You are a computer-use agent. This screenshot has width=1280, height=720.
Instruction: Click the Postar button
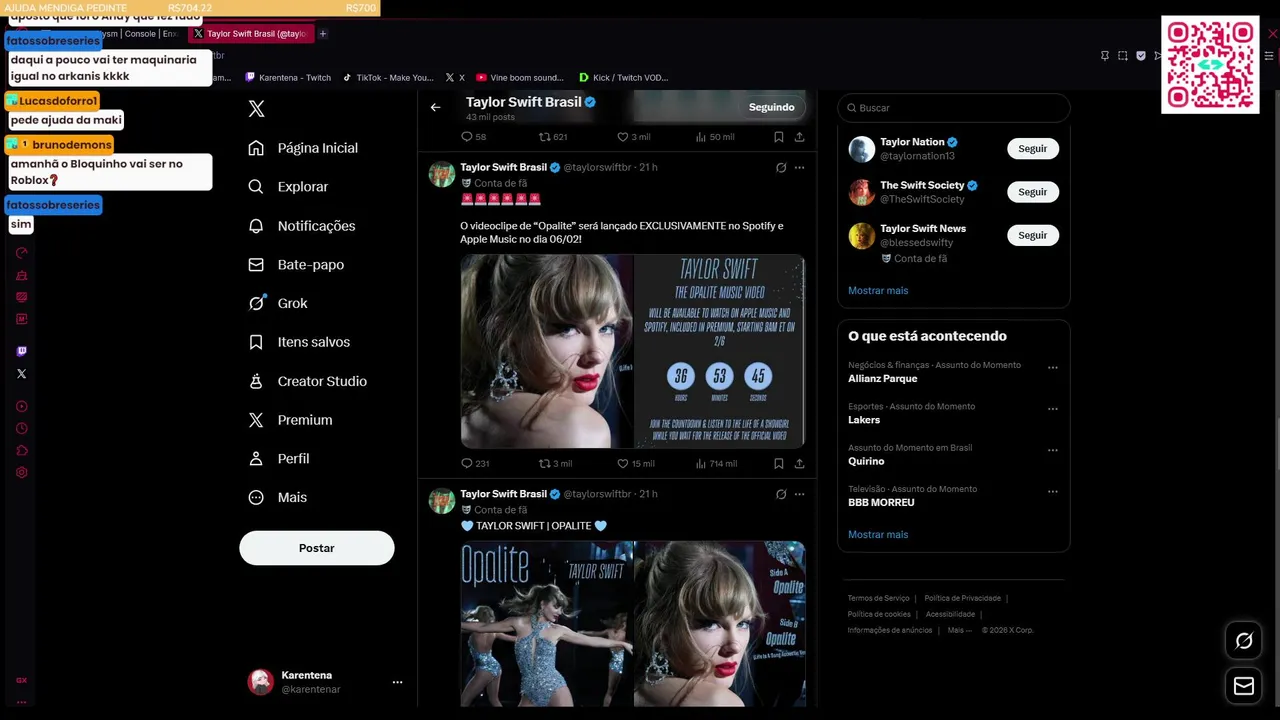tap(317, 548)
